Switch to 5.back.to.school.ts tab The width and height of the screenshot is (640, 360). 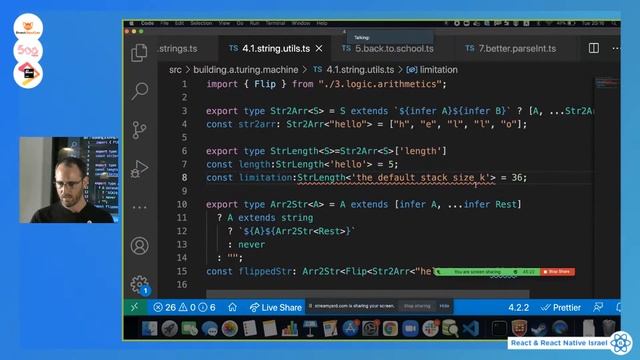click(x=387, y=49)
